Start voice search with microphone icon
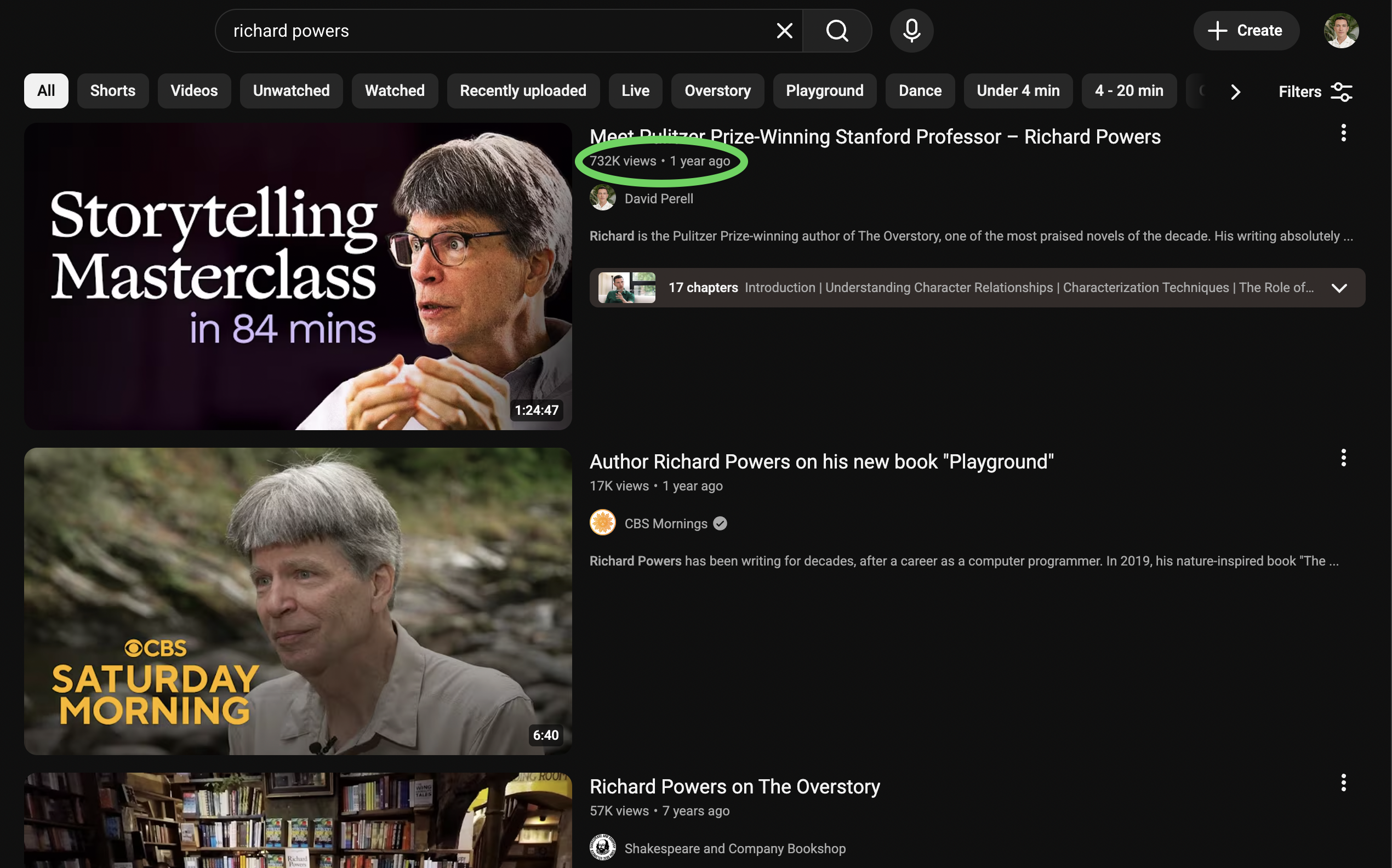Viewport: 1392px width, 868px height. [911, 31]
